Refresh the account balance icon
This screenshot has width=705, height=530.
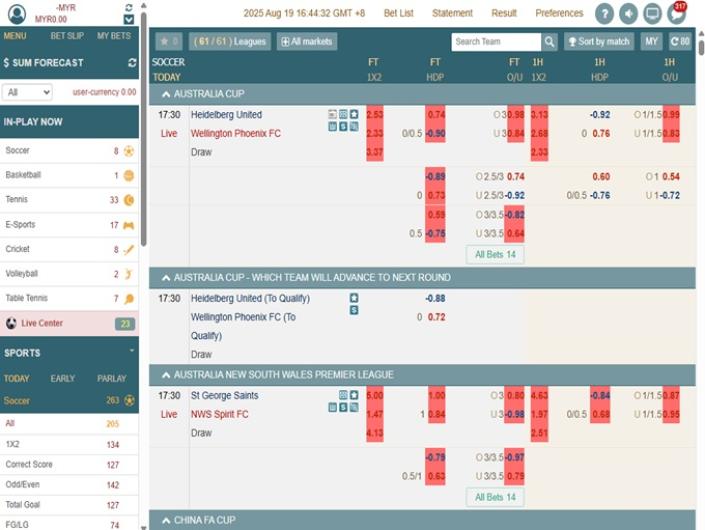click(x=128, y=7)
